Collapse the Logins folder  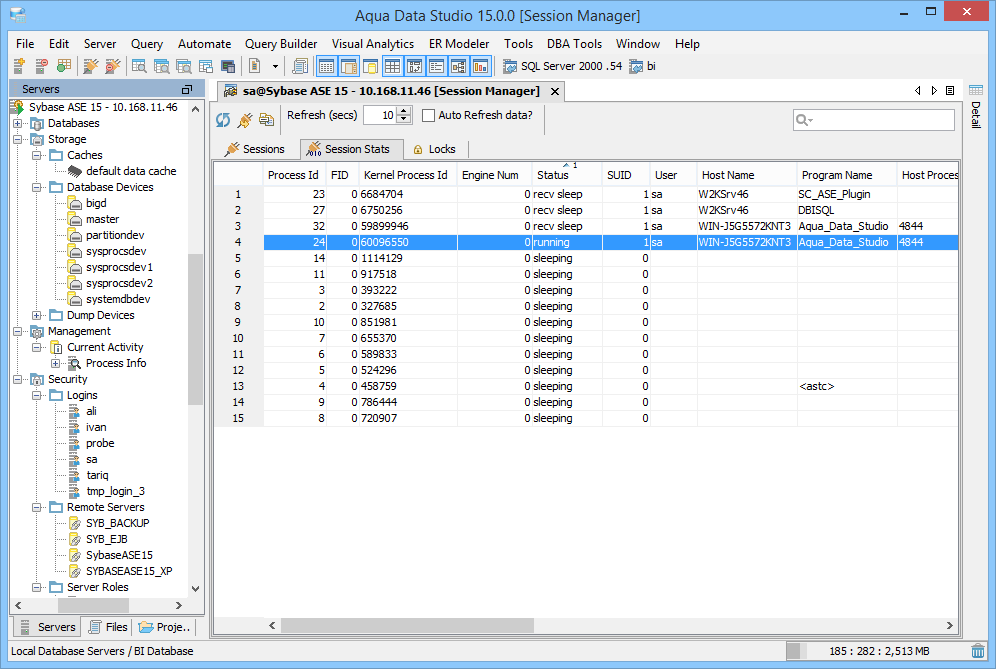pyautogui.click(x=36, y=396)
